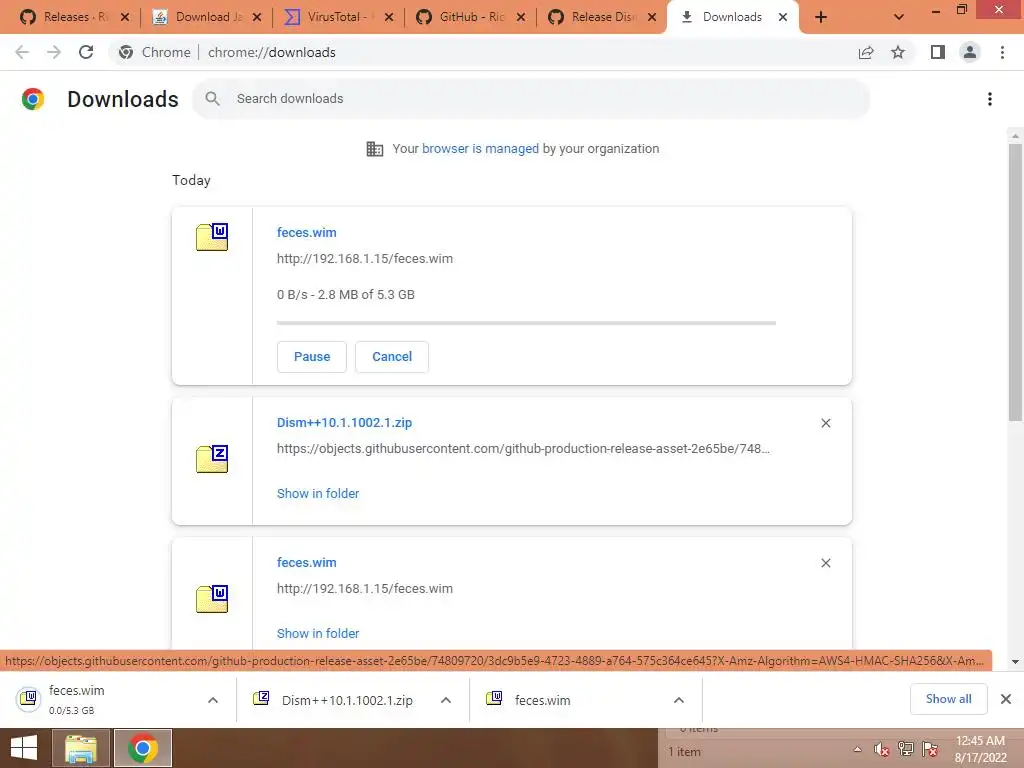1024x768 pixels.
Task: Click the Chrome logo beside Downloads title
Action: tap(33, 99)
